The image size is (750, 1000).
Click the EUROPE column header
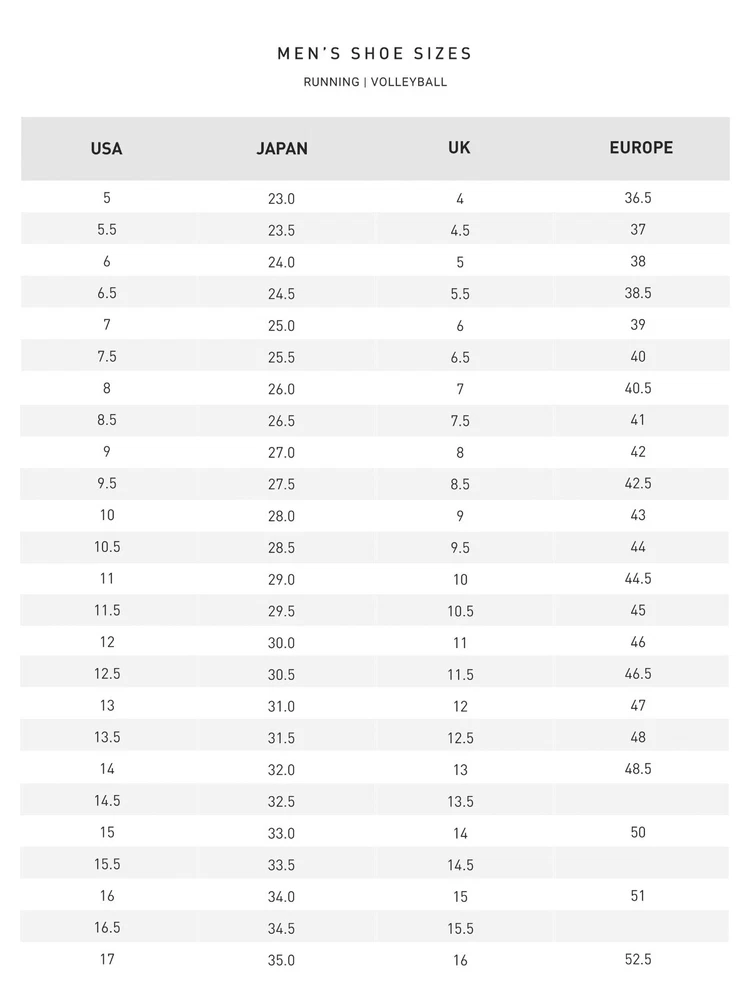click(641, 148)
